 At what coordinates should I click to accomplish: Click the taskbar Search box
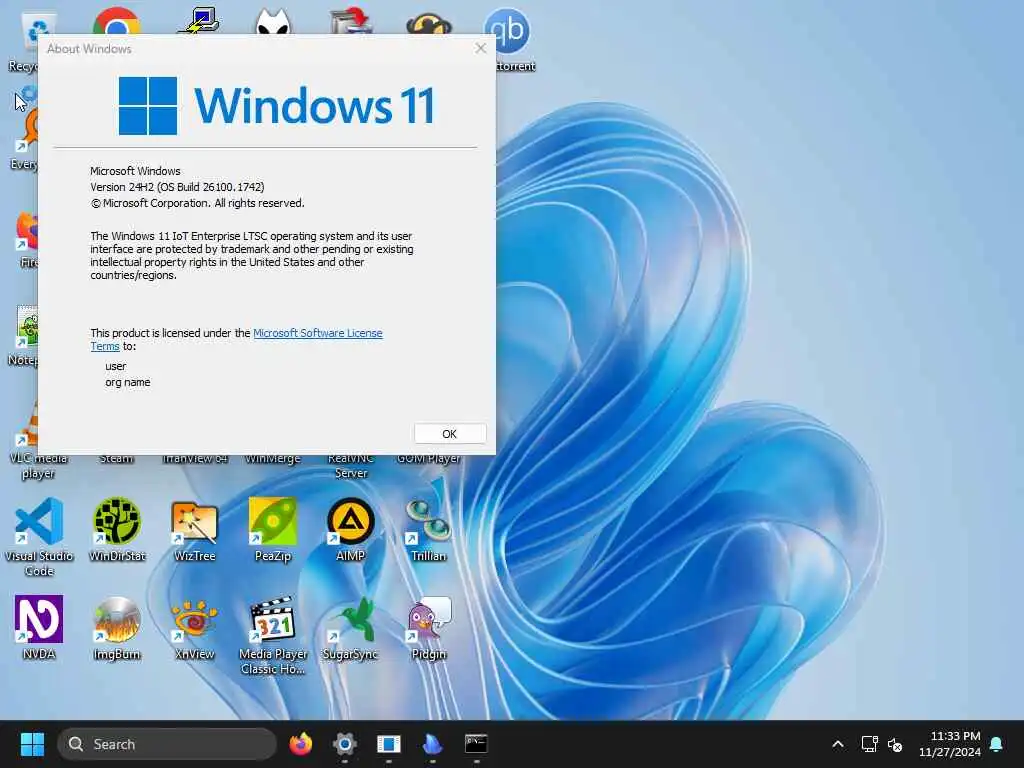167,744
